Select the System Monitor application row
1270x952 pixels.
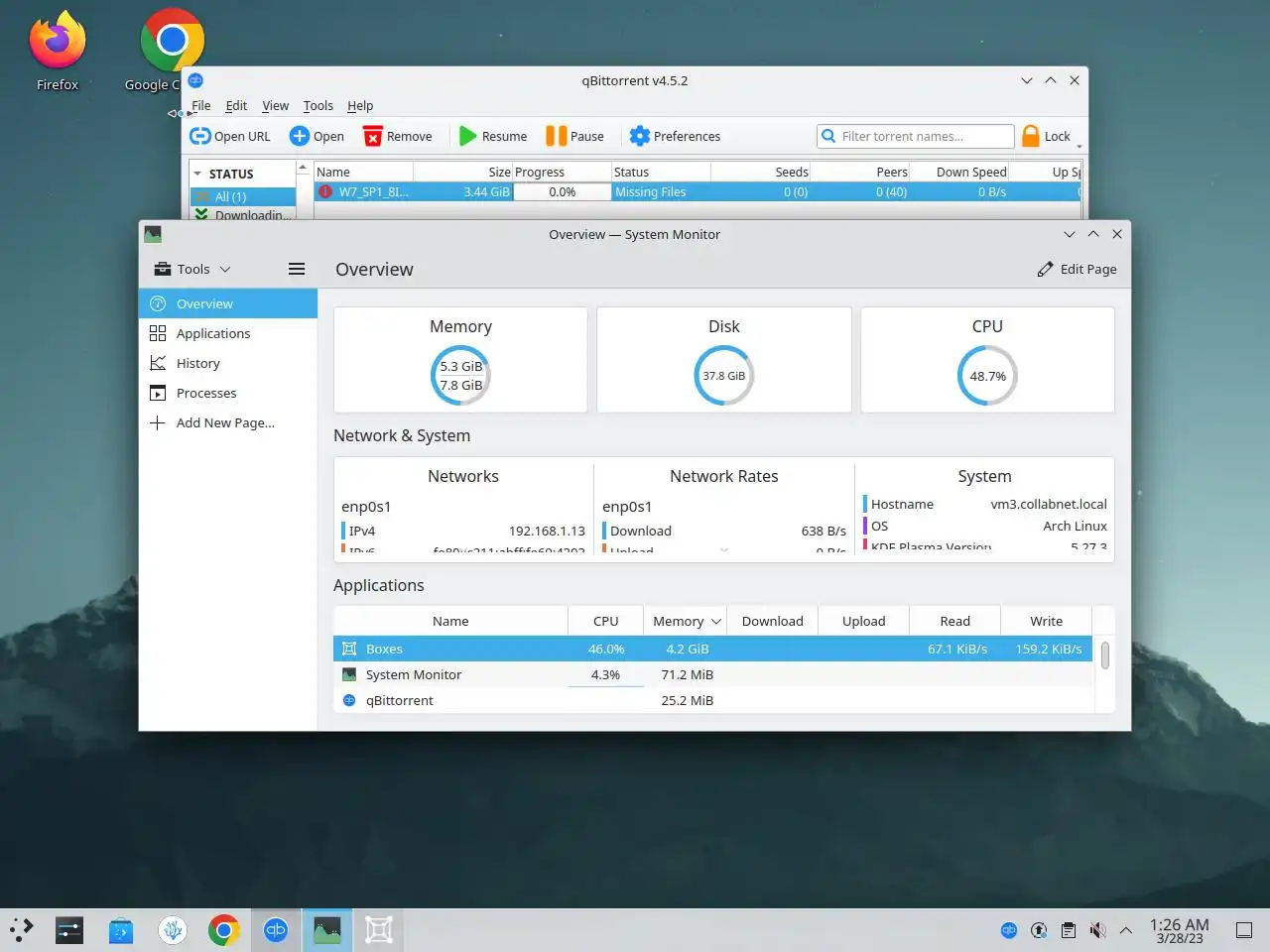coord(712,674)
